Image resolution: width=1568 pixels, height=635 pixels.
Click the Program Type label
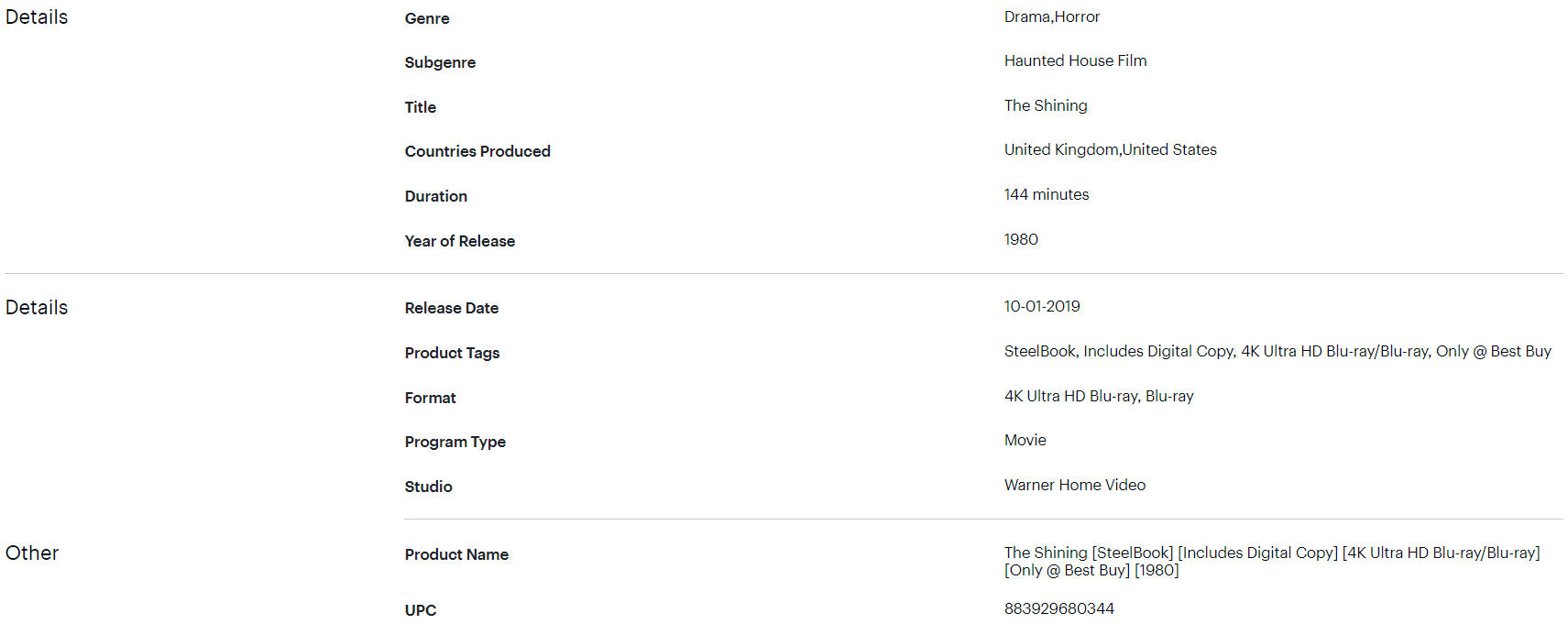[455, 442]
